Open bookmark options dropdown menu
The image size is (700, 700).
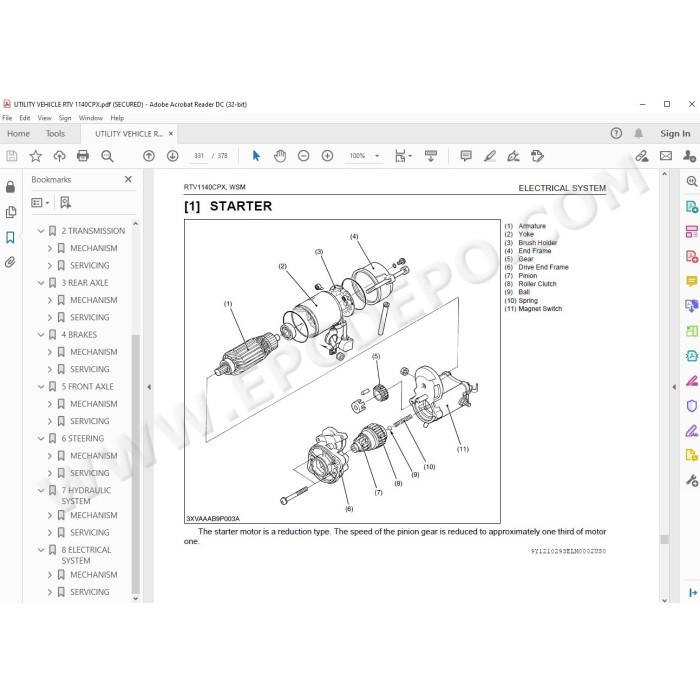(x=40, y=203)
